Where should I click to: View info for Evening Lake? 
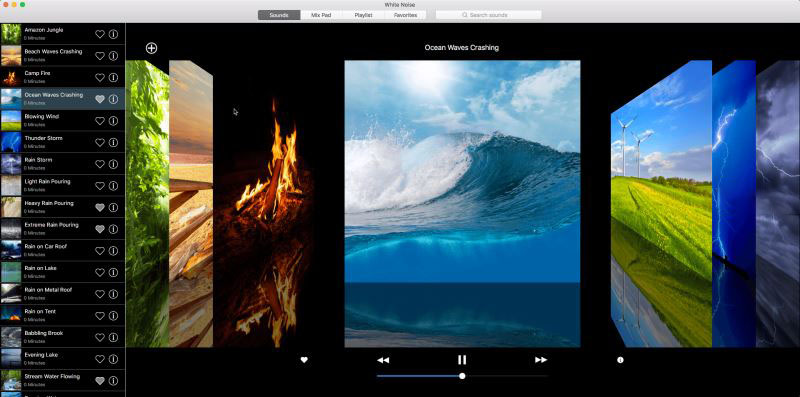113,359
